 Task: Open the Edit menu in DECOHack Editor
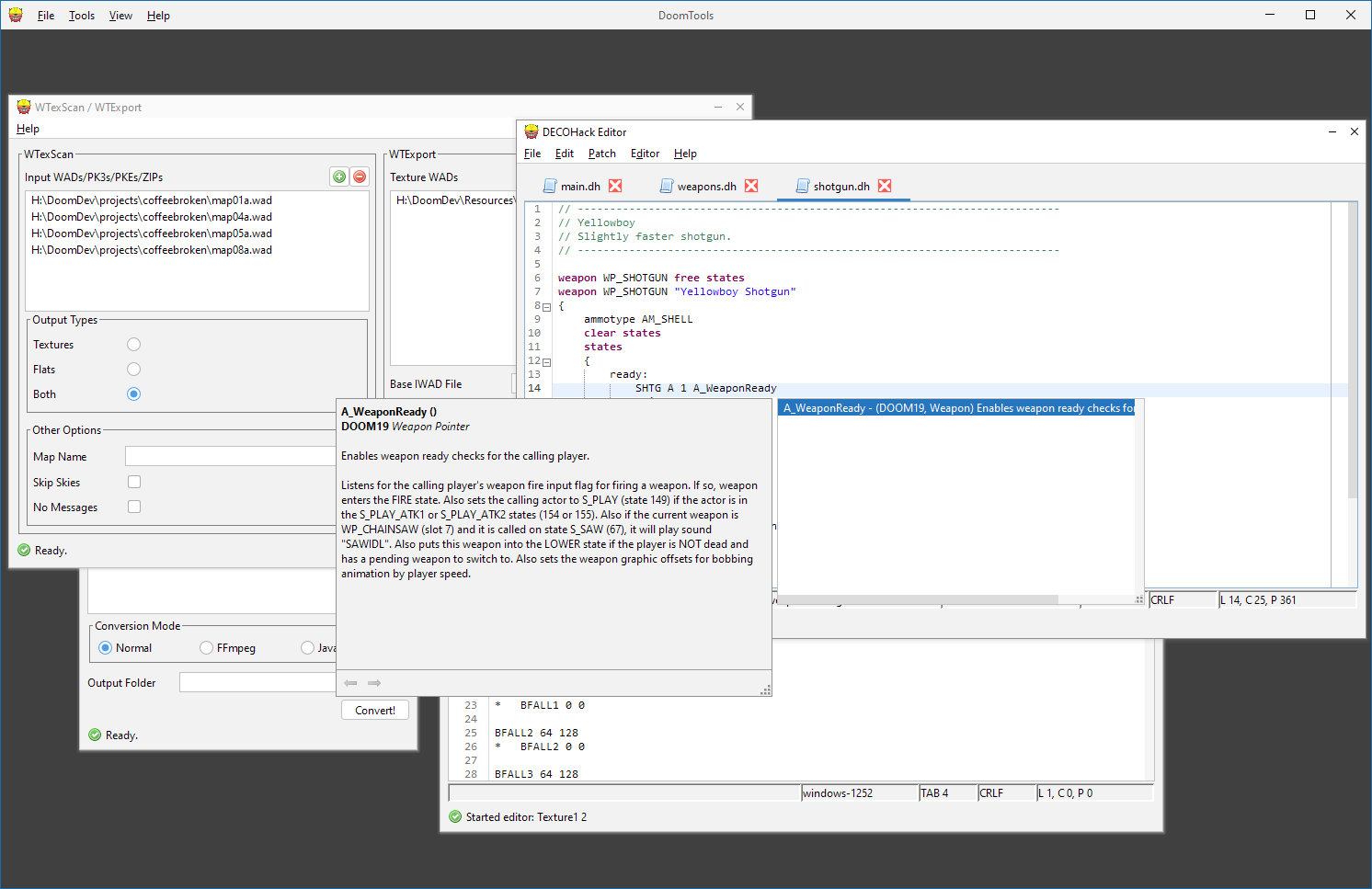[565, 154]
